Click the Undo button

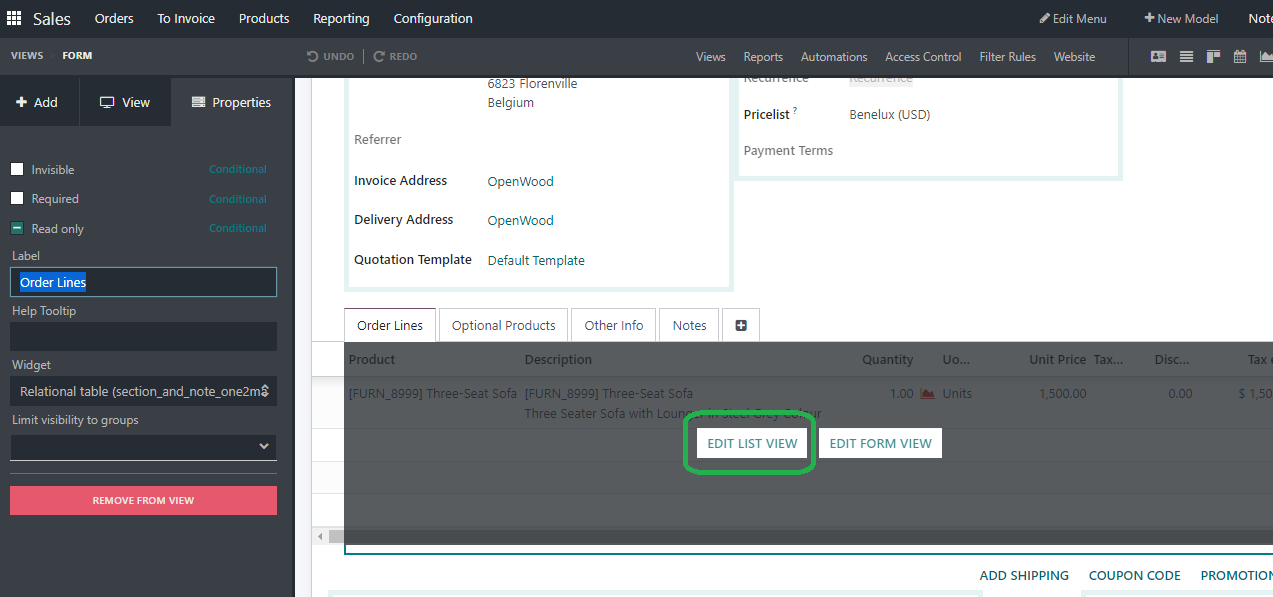(331, 57)
